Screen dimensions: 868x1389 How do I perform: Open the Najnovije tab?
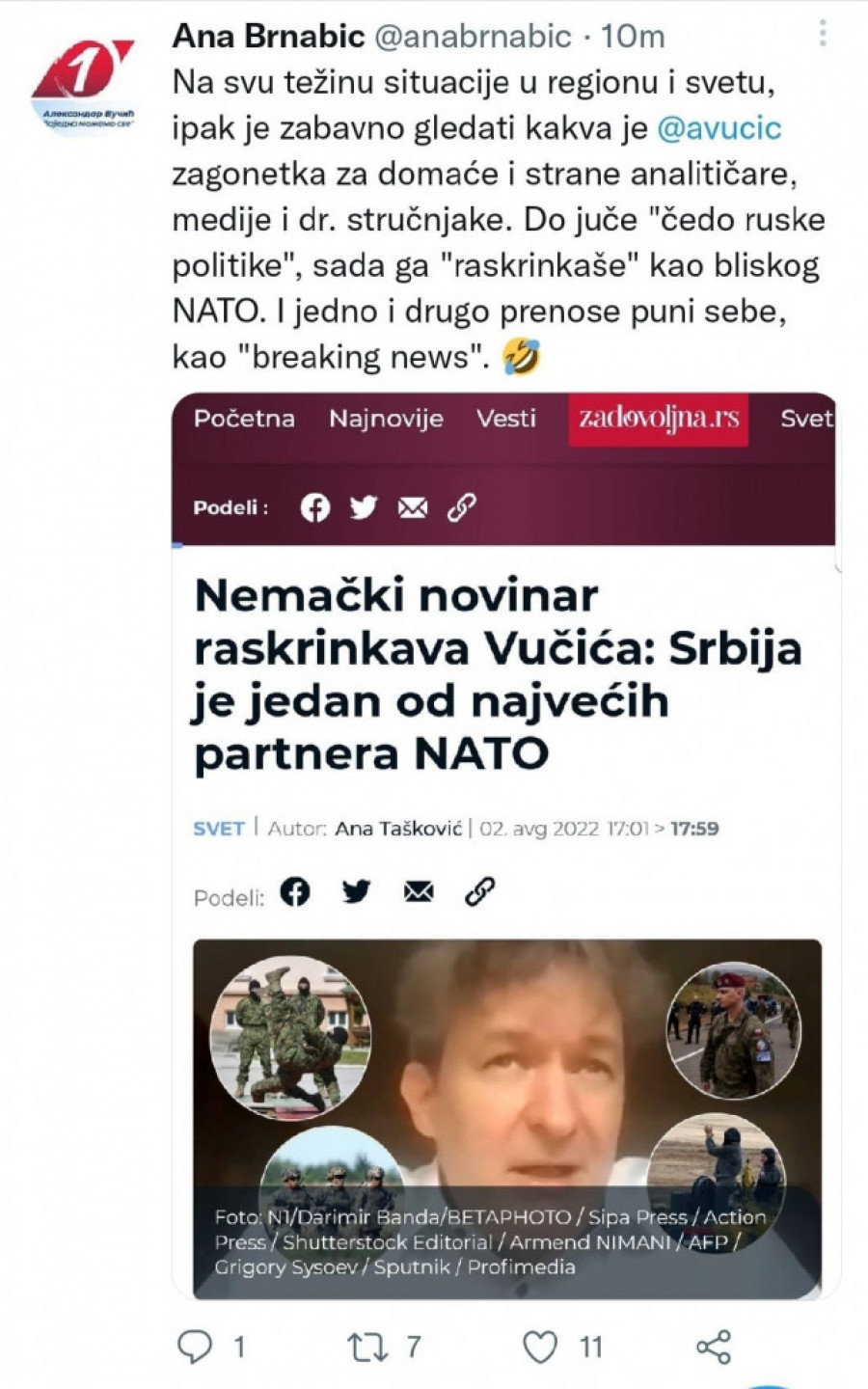(386, 419)
